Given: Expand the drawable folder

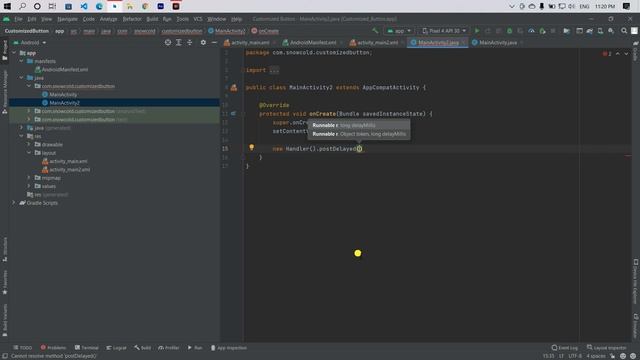Looking at the screenshot, I should [x=29, y=144].
